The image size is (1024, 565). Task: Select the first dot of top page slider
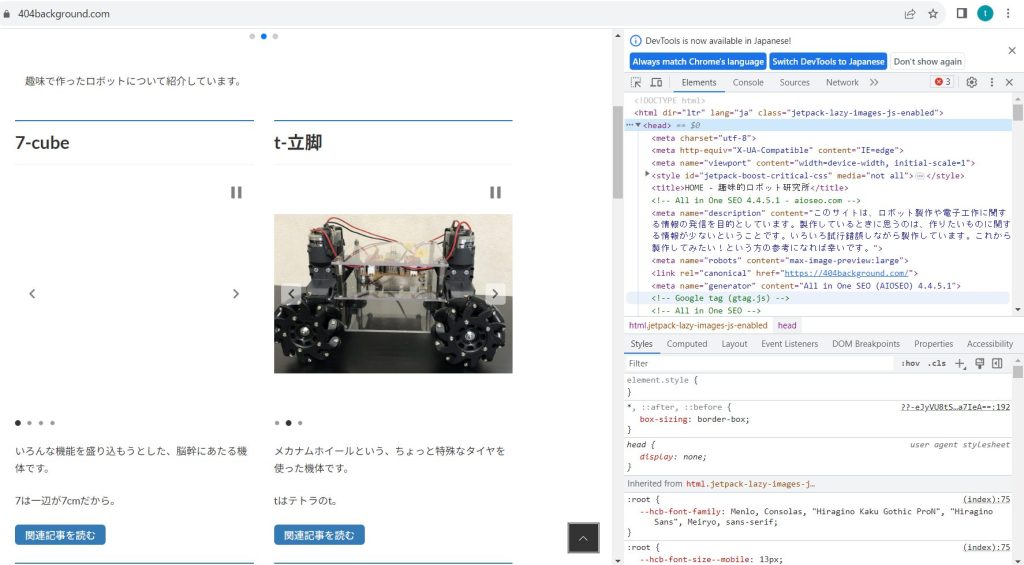coord(252,37)
